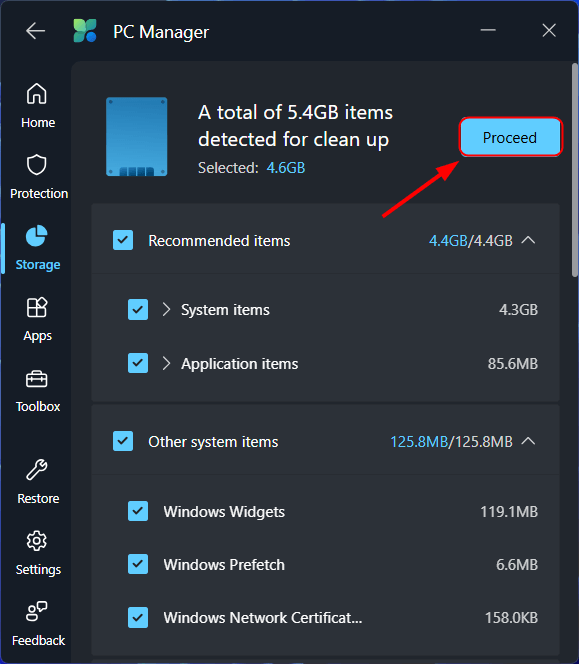The height and width of the screenshot is (664, 579).
Task: Click the System items label
Action: 225,310
